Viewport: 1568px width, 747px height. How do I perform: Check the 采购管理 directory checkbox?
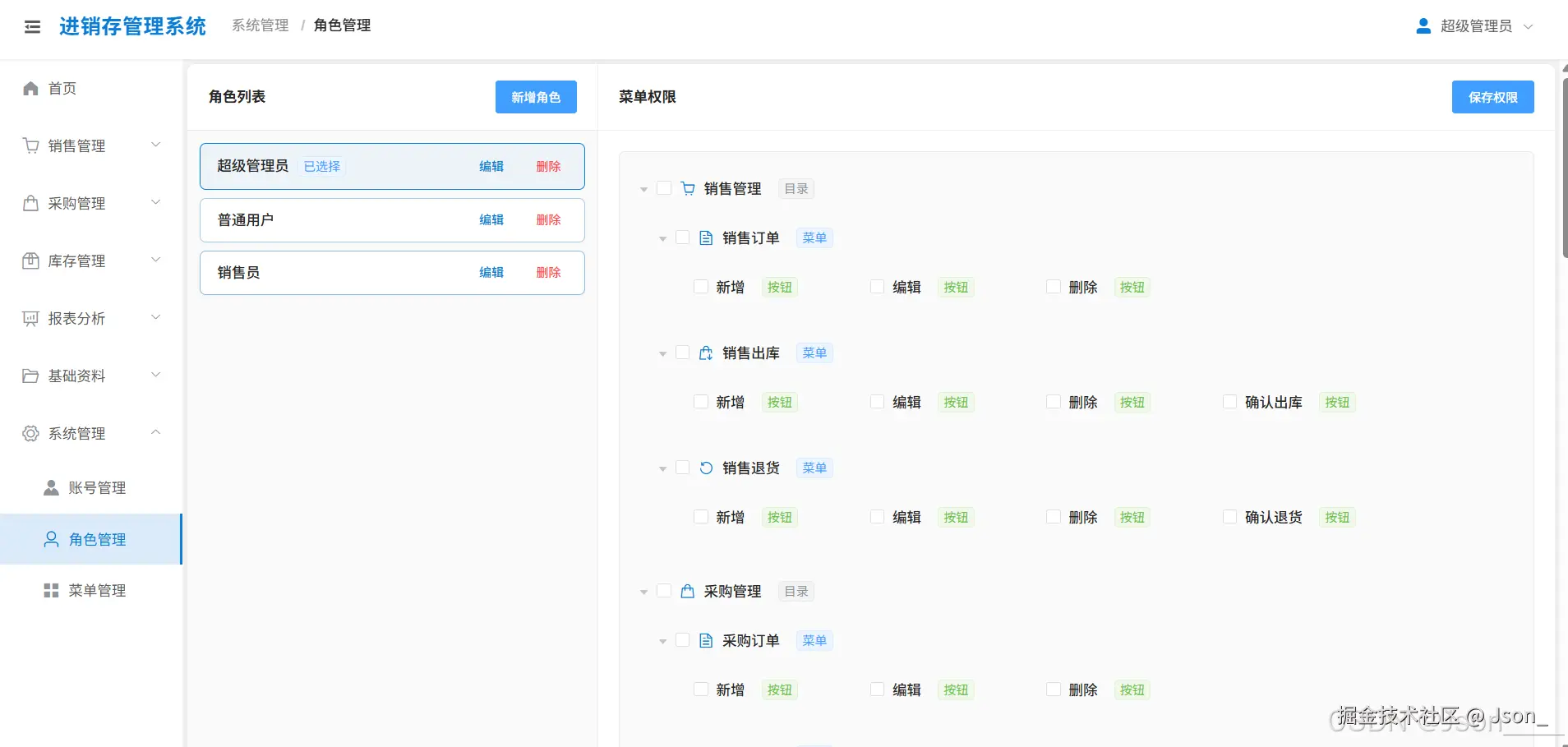pyautogui.click(x=664, y=591)
